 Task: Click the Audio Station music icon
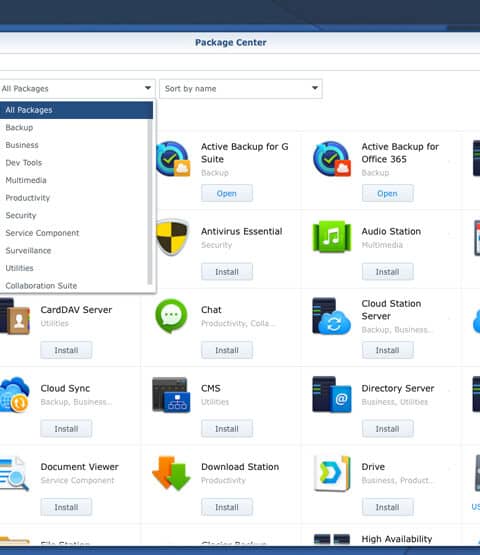pyautogui.click(x=332, y=237)
